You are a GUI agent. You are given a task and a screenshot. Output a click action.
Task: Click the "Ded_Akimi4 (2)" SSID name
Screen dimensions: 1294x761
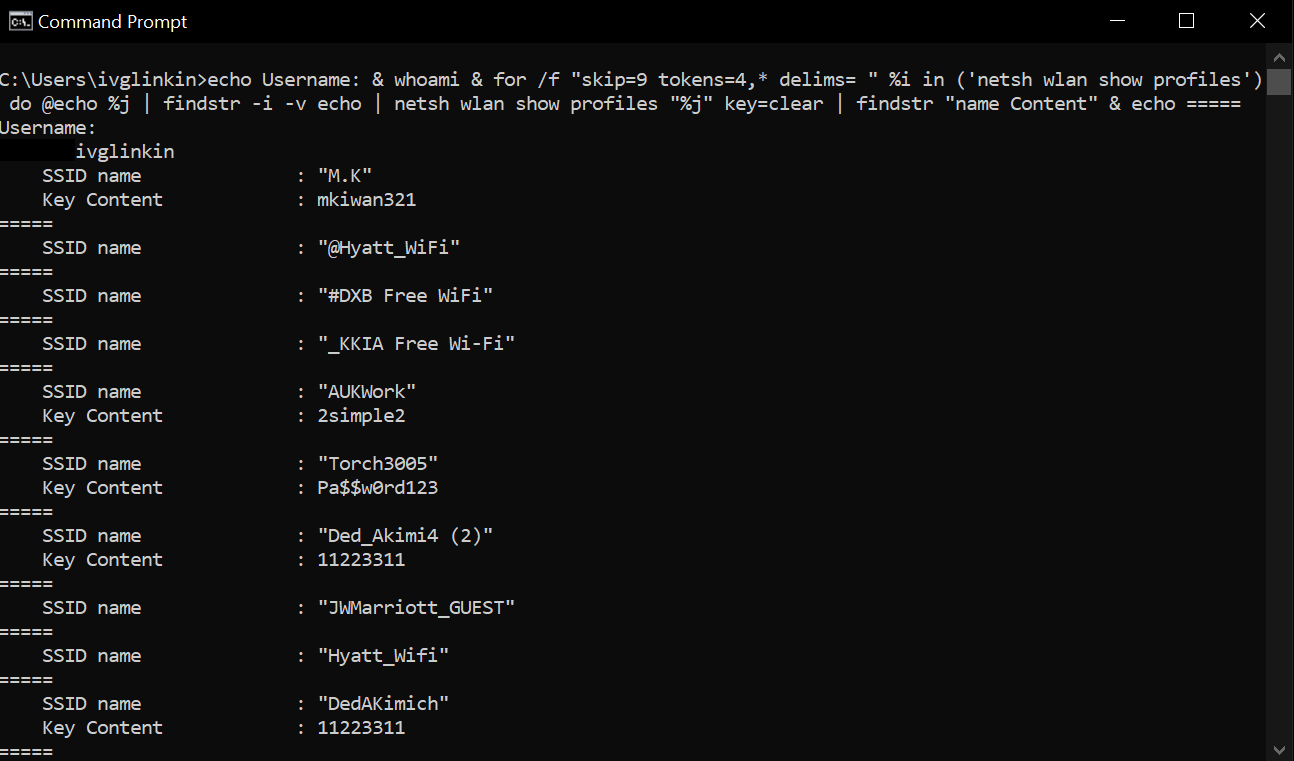coord(405,536)
